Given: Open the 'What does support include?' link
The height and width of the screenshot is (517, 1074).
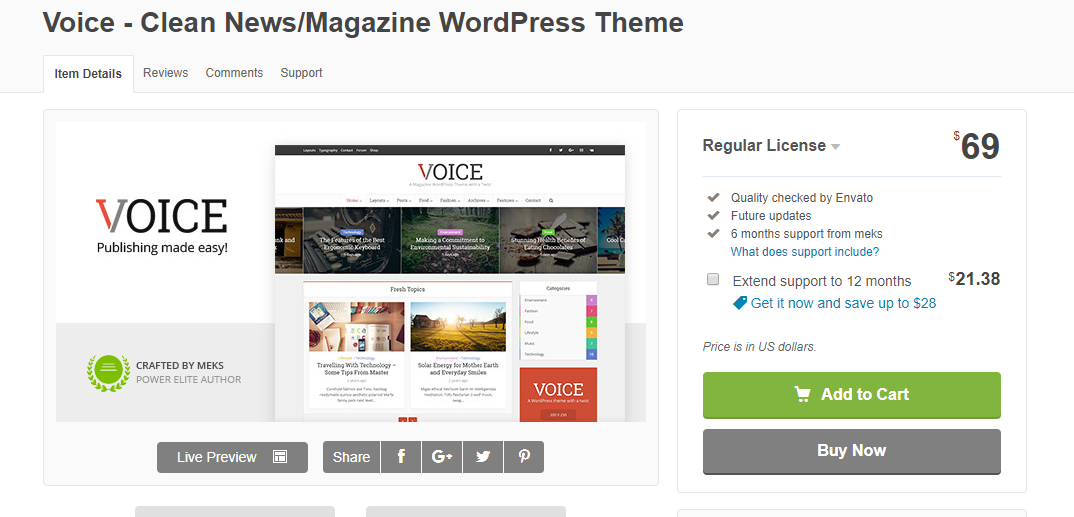Looking at the screenshot, I should (x=805, y=251).
